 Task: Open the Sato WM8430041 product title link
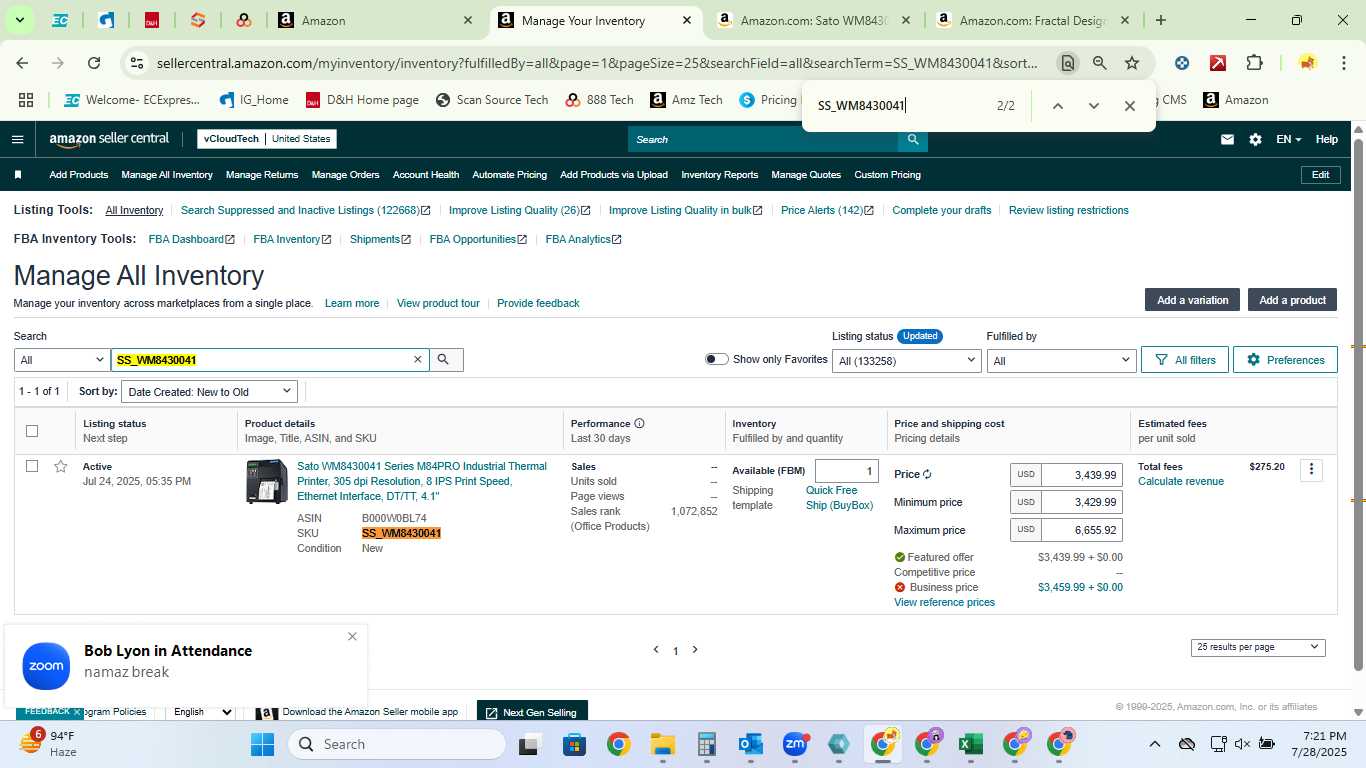(x=422, y=481)
